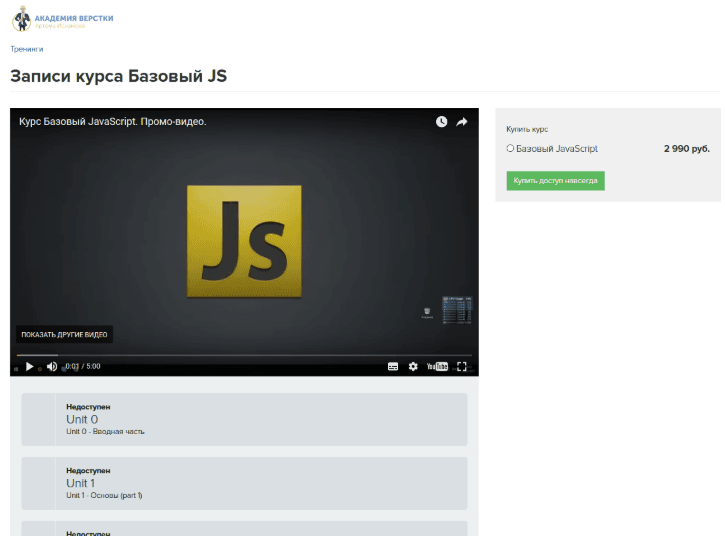Screen dimensions: 725x548
Task: Open the Unit 1 lesson title
Action: pyautogui.click(x=80, y=483)
